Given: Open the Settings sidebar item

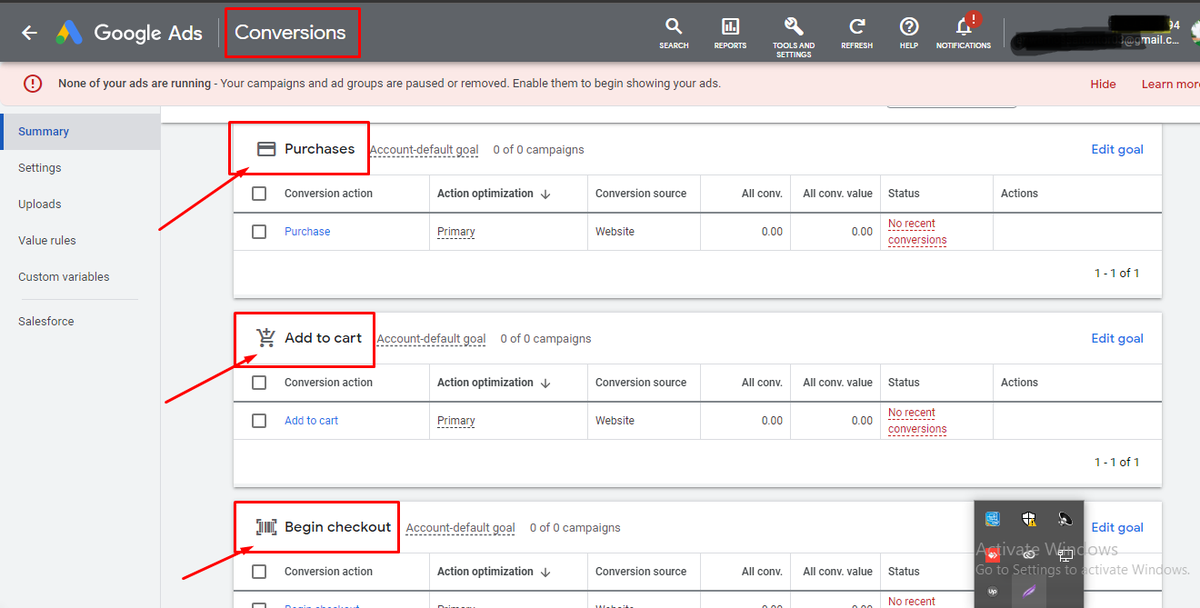Looking at the screenshot, I should click(x=40, y=168).
